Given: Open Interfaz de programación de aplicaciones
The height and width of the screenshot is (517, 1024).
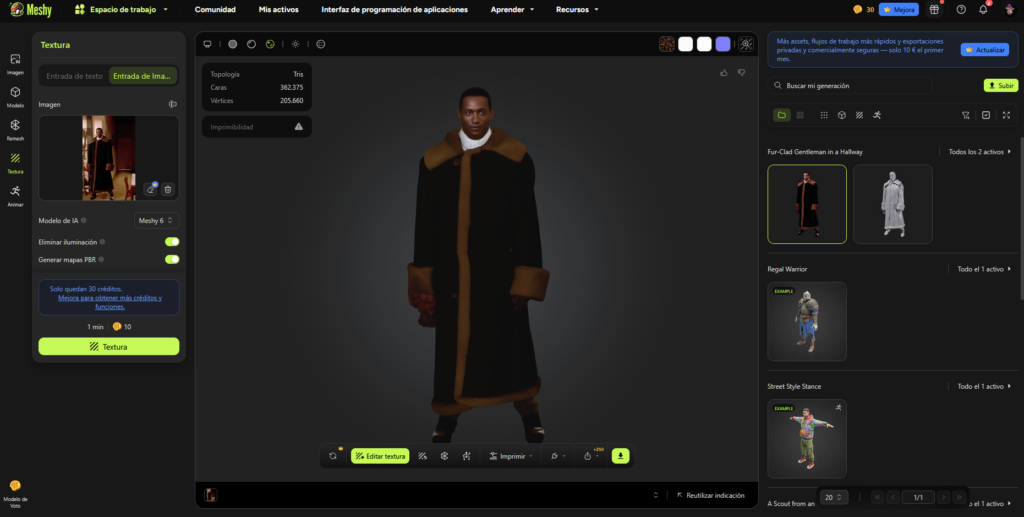Looking at the screenshot, I should click(394, 10).
